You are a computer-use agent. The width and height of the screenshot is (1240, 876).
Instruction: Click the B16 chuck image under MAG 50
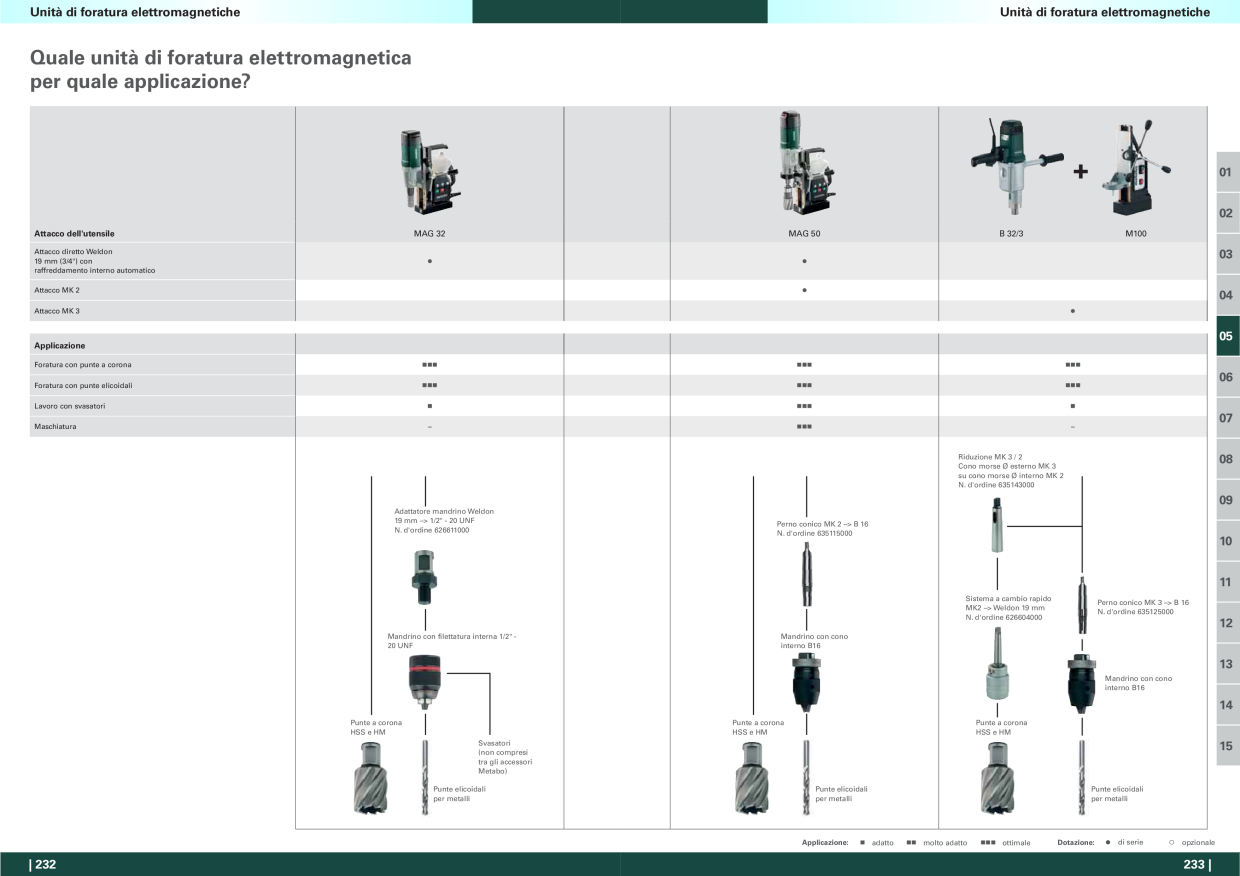coord(805,681)
